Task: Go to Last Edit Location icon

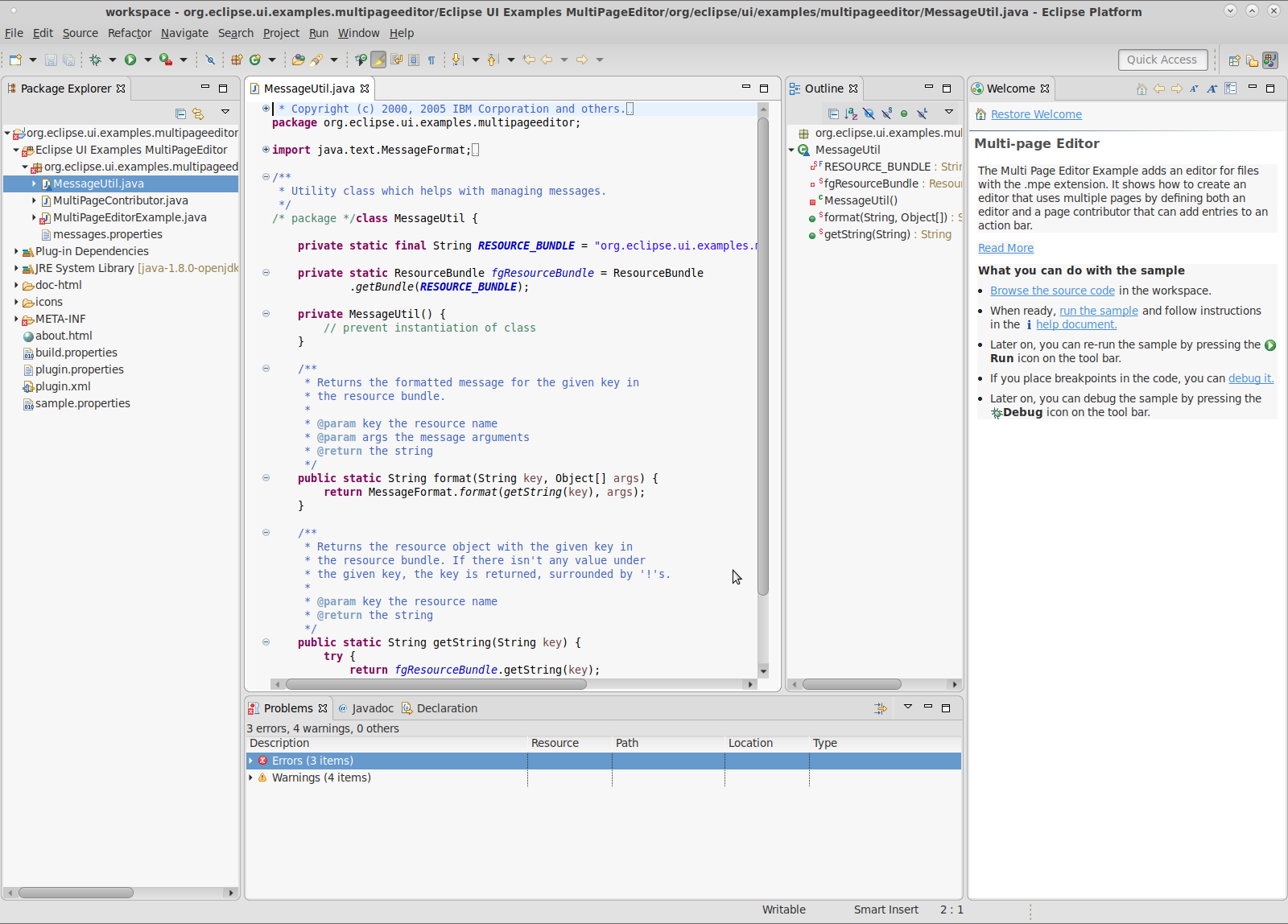Action: coord(528,60)
